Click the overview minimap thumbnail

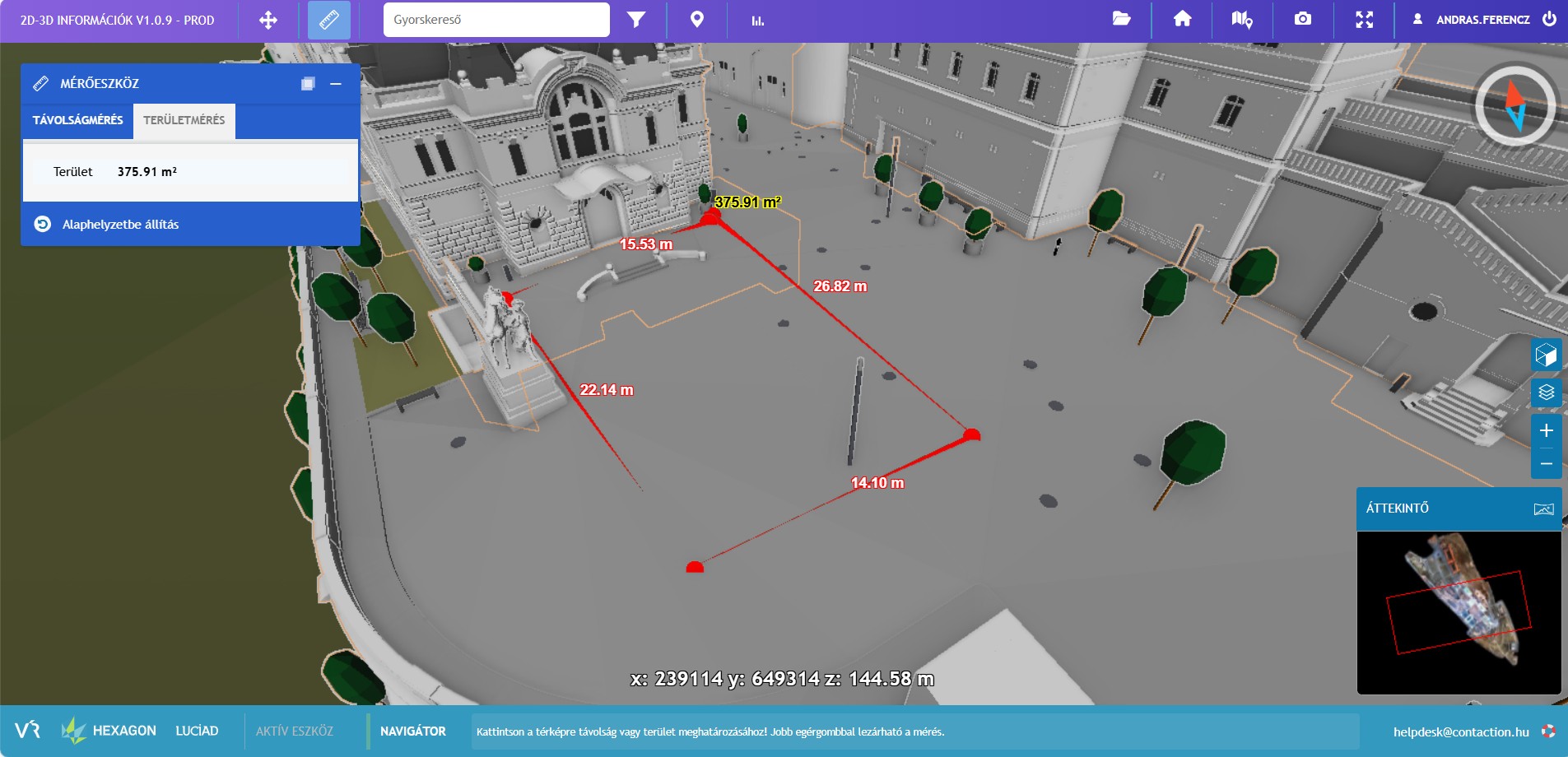[1459, 612]
